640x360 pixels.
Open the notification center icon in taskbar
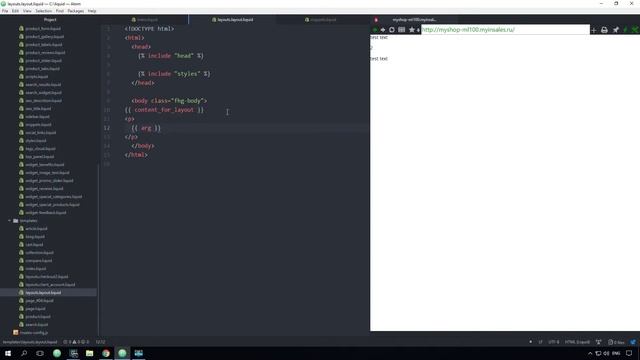click(629, 353)
